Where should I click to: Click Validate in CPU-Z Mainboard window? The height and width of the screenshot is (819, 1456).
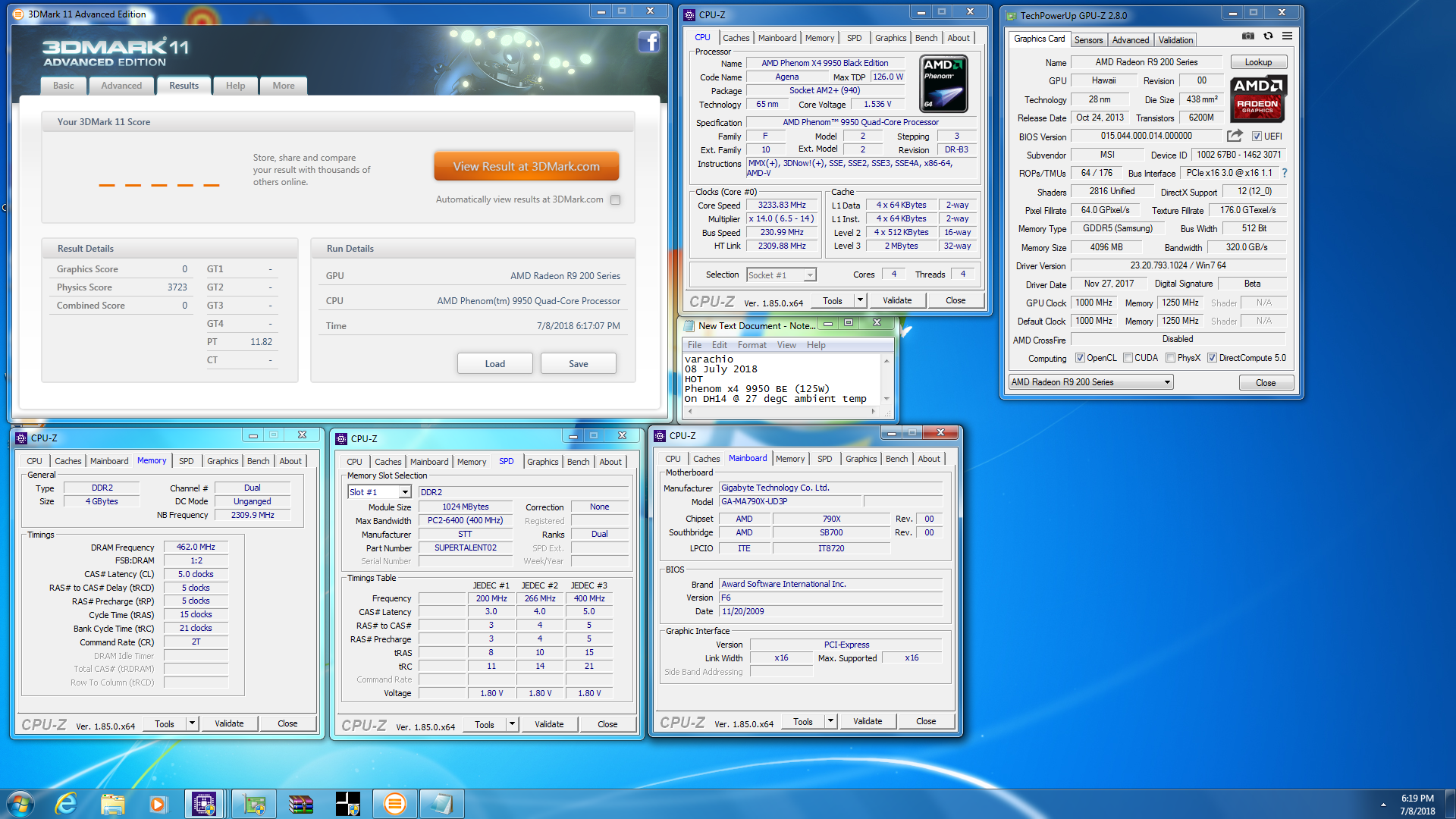(x=867, y=721)
